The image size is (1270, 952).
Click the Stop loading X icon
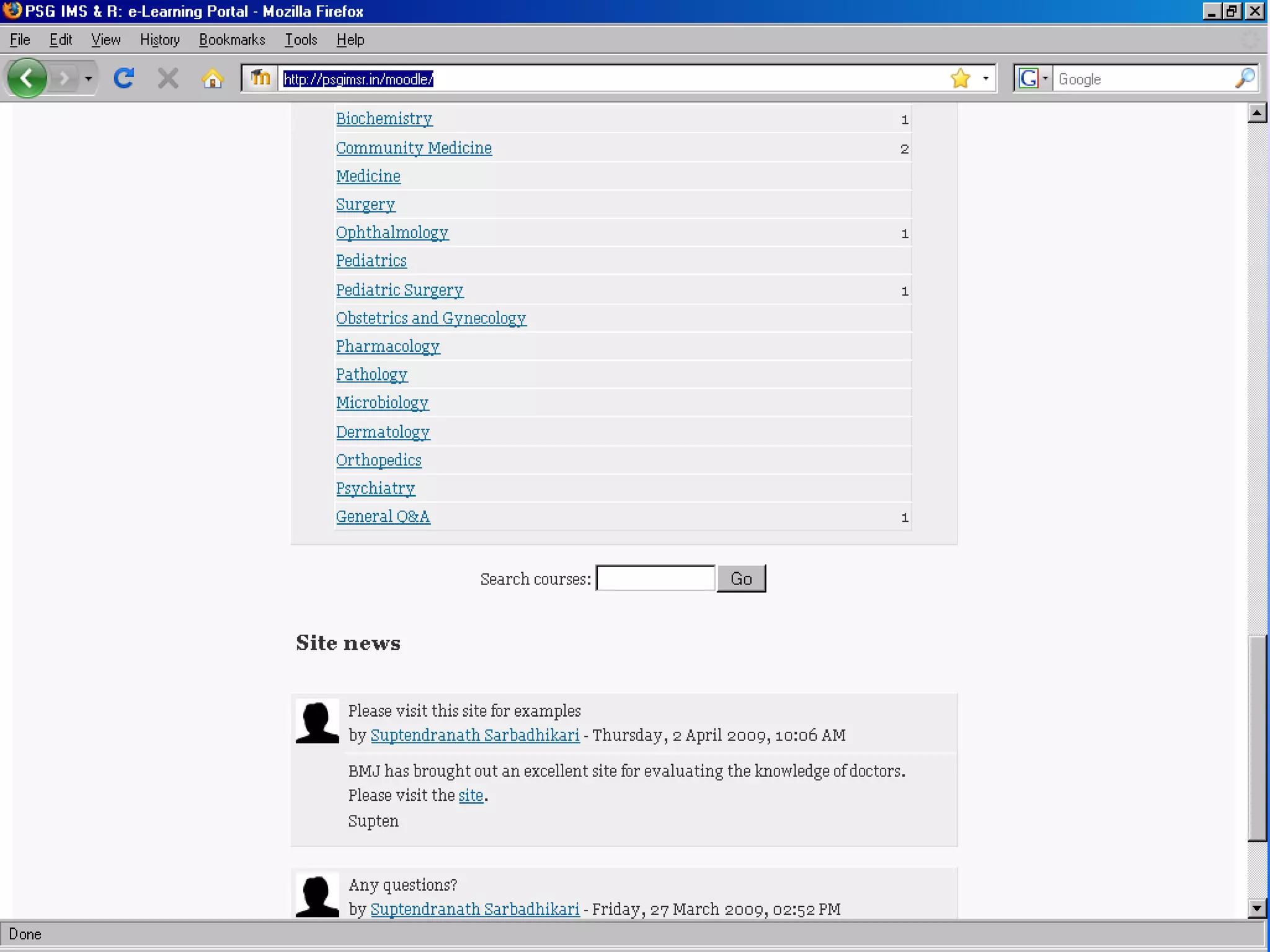pos(167,78)
